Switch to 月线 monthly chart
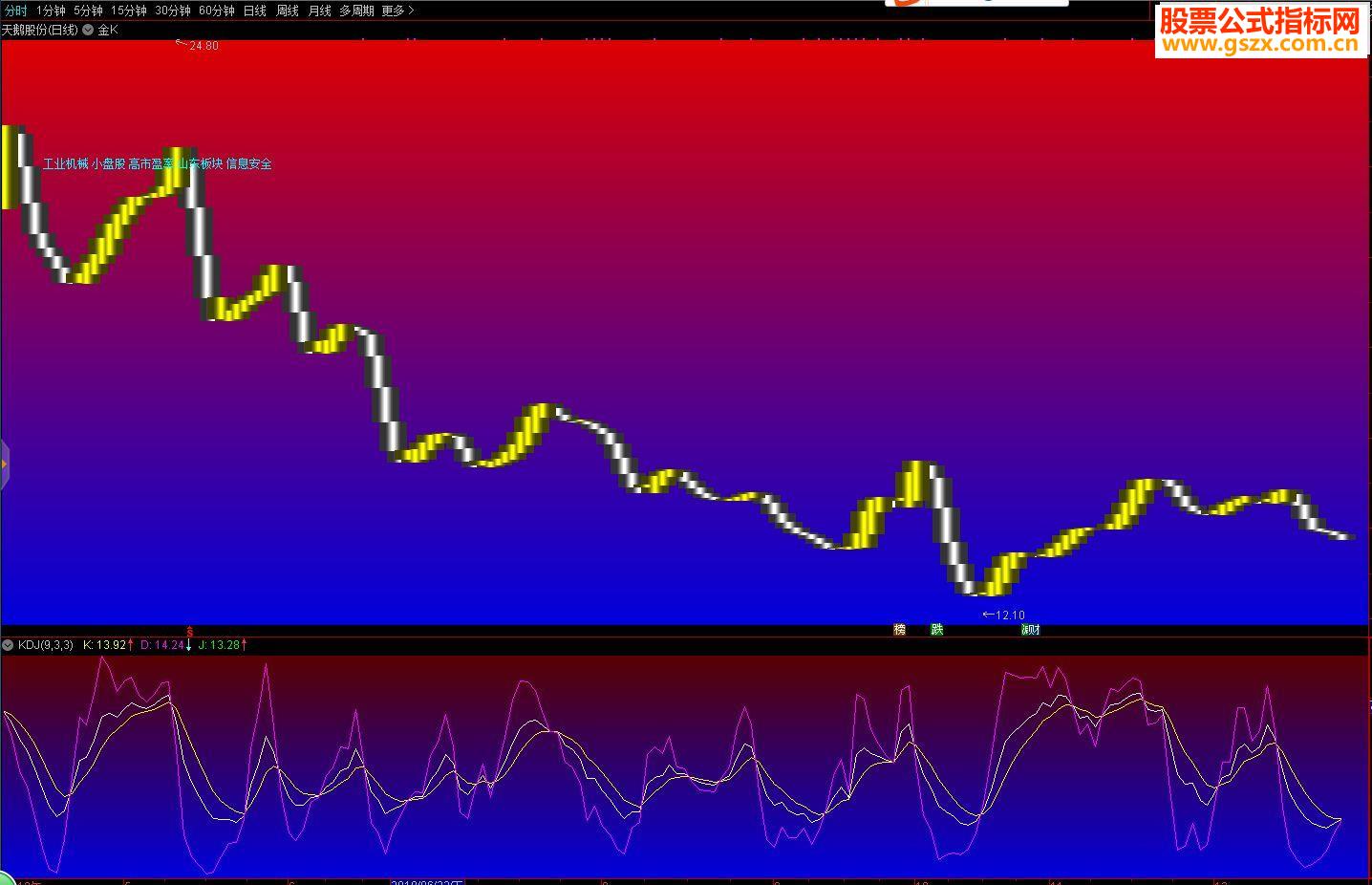 [320, 11]
